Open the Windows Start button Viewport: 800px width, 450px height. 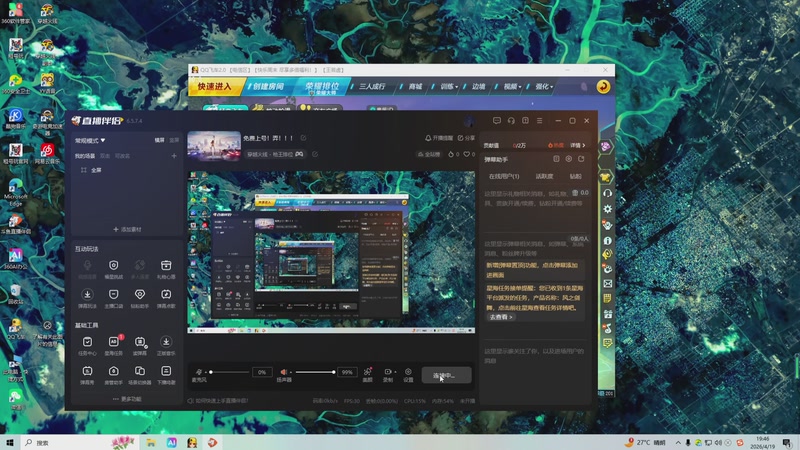coord(9,442)
